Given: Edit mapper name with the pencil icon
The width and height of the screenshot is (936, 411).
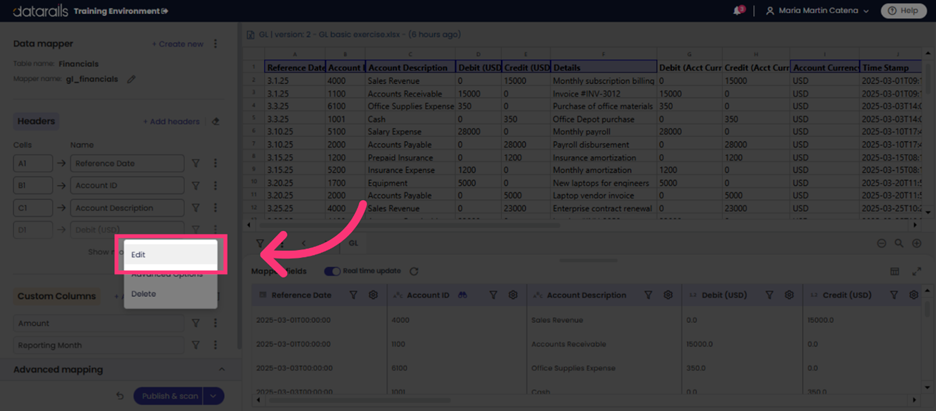Looking at the screenshot, I should pyautogui.click(x=131, y=79).
